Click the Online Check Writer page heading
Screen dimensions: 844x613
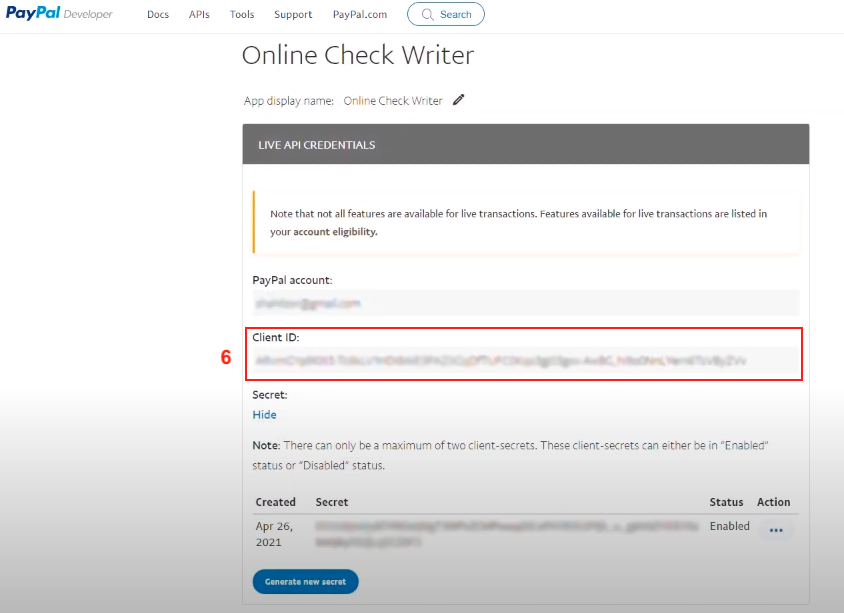tap(358, 55)
